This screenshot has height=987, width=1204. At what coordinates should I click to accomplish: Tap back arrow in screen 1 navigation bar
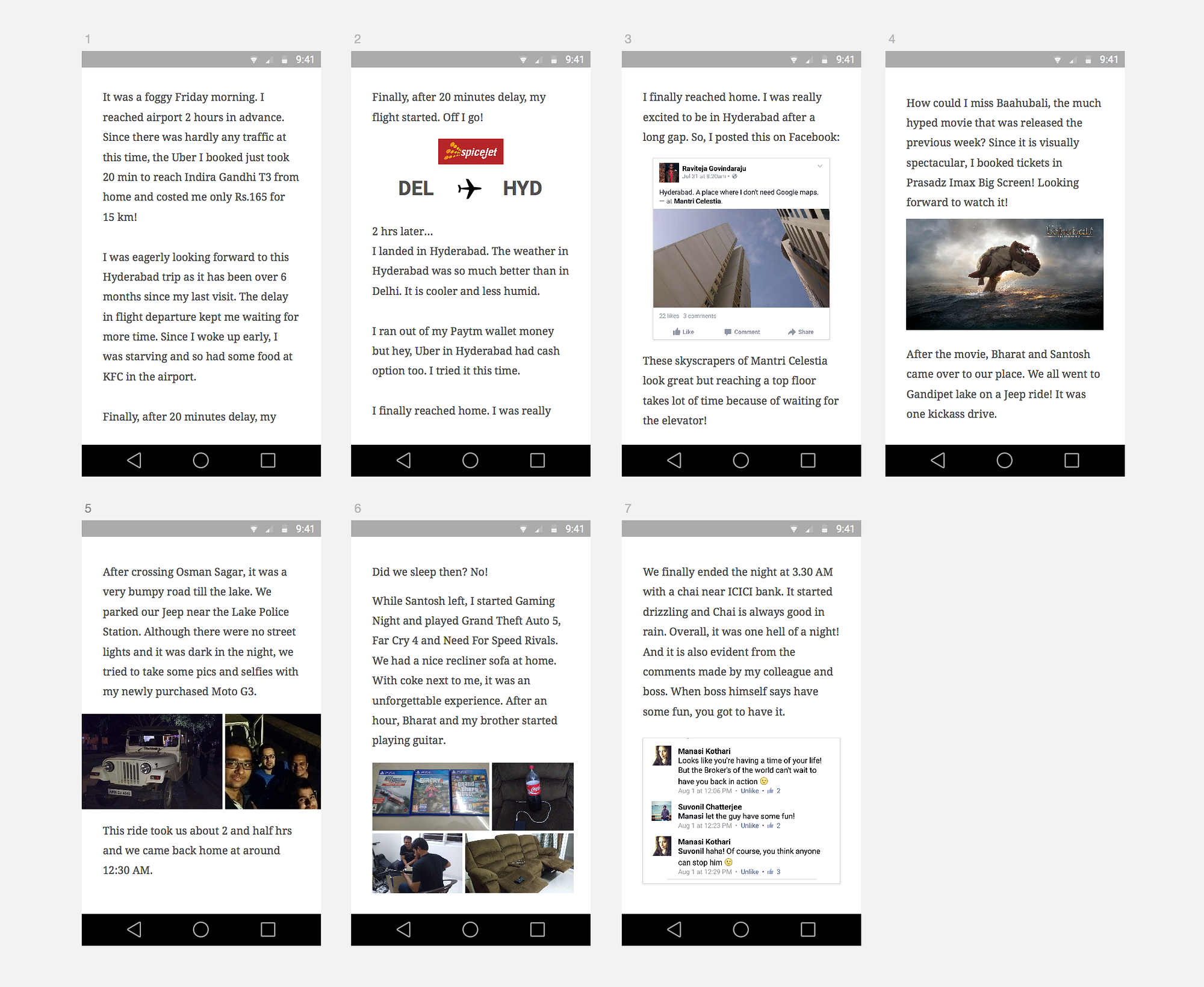point(134,460)
